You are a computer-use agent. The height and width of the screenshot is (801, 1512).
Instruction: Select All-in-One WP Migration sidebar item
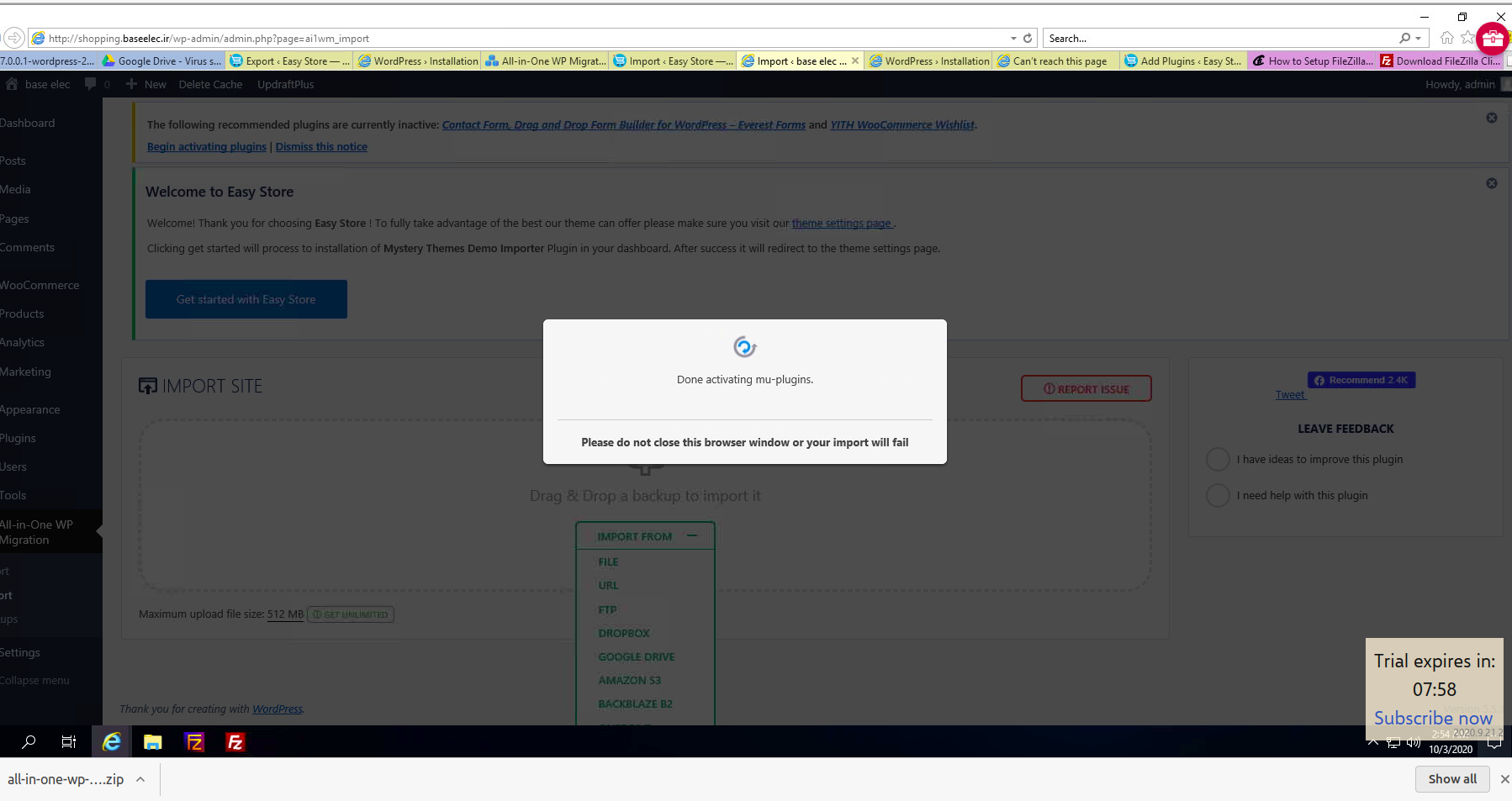tap(50, 532)
